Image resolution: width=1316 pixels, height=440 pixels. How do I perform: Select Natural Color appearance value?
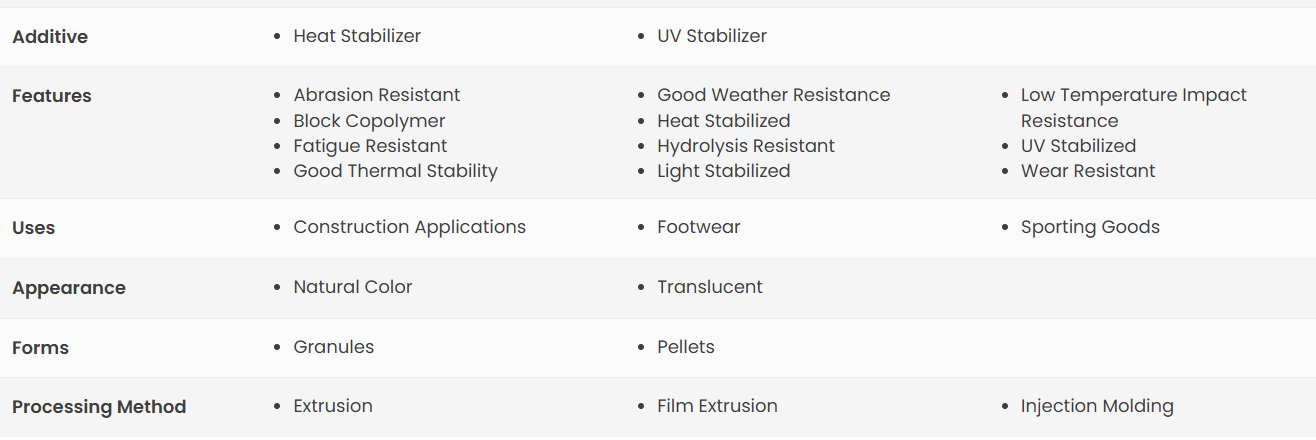coord(353,287)
